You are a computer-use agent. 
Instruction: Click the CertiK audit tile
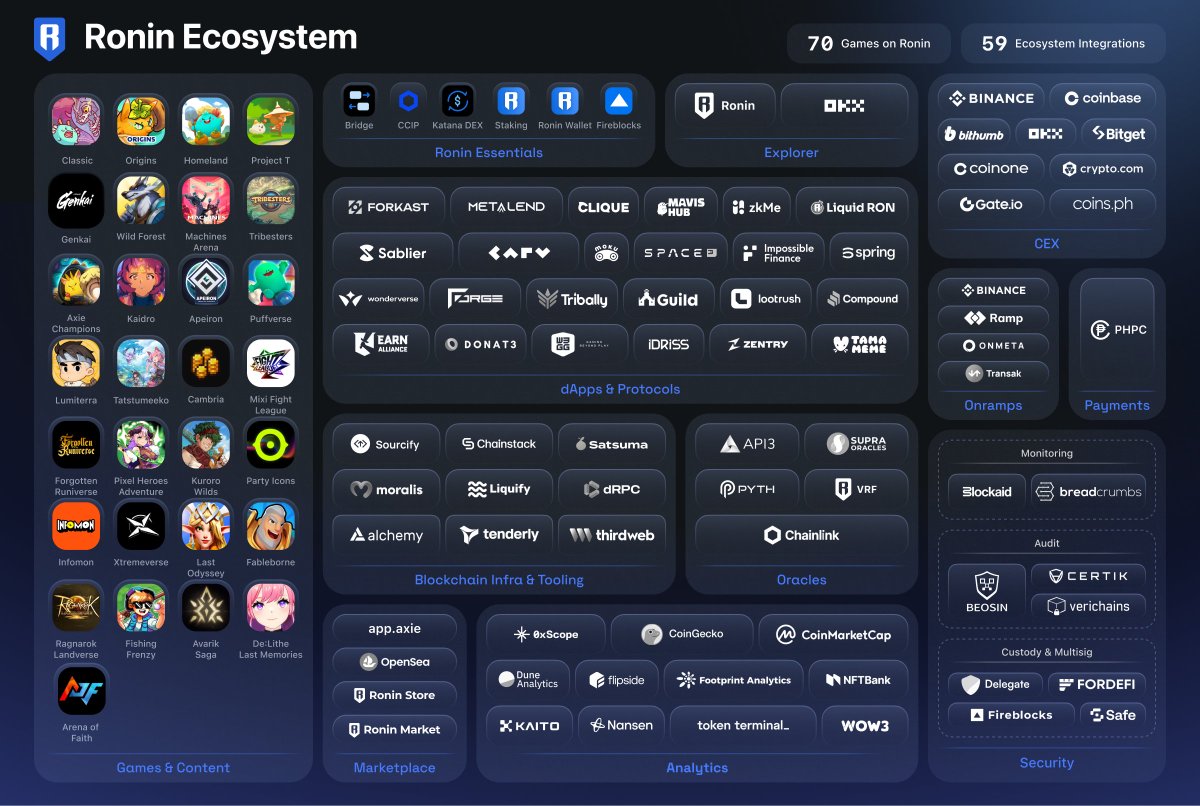tap(1087, 576)
